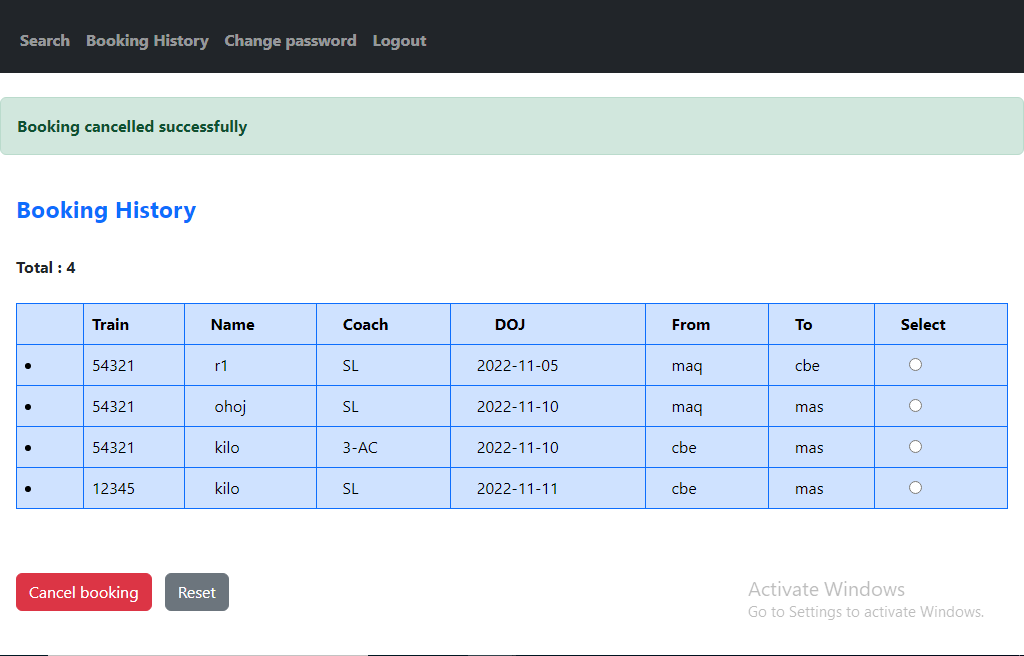Select radio for train 12345 booking

[915, 487]
